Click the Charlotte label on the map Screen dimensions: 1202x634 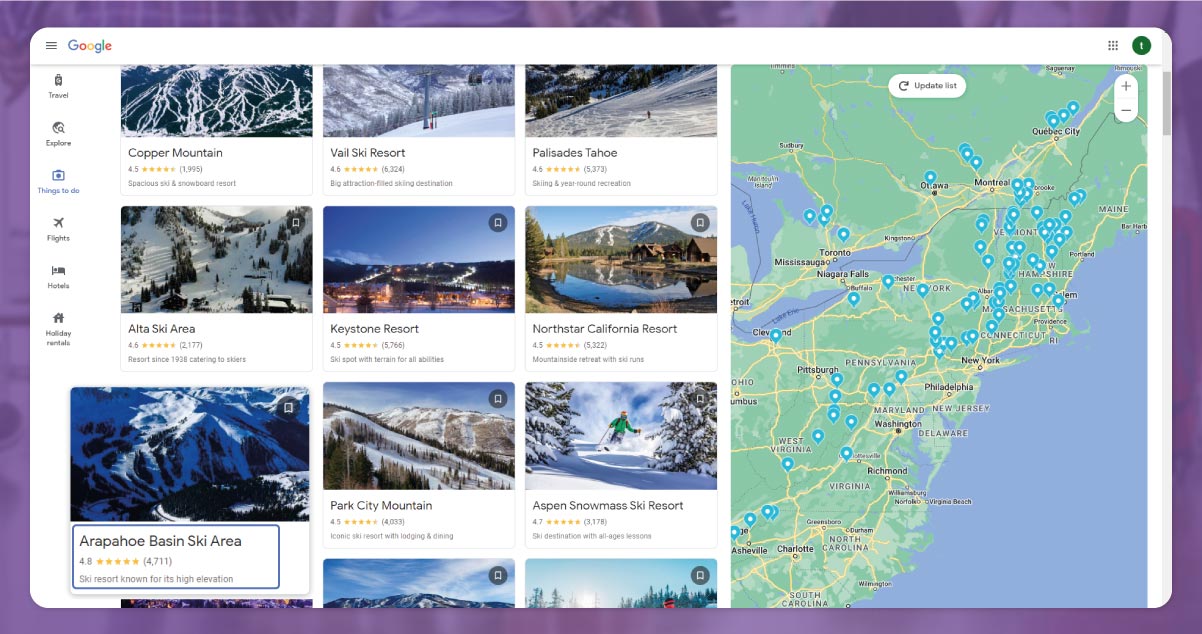pos(796,549)
